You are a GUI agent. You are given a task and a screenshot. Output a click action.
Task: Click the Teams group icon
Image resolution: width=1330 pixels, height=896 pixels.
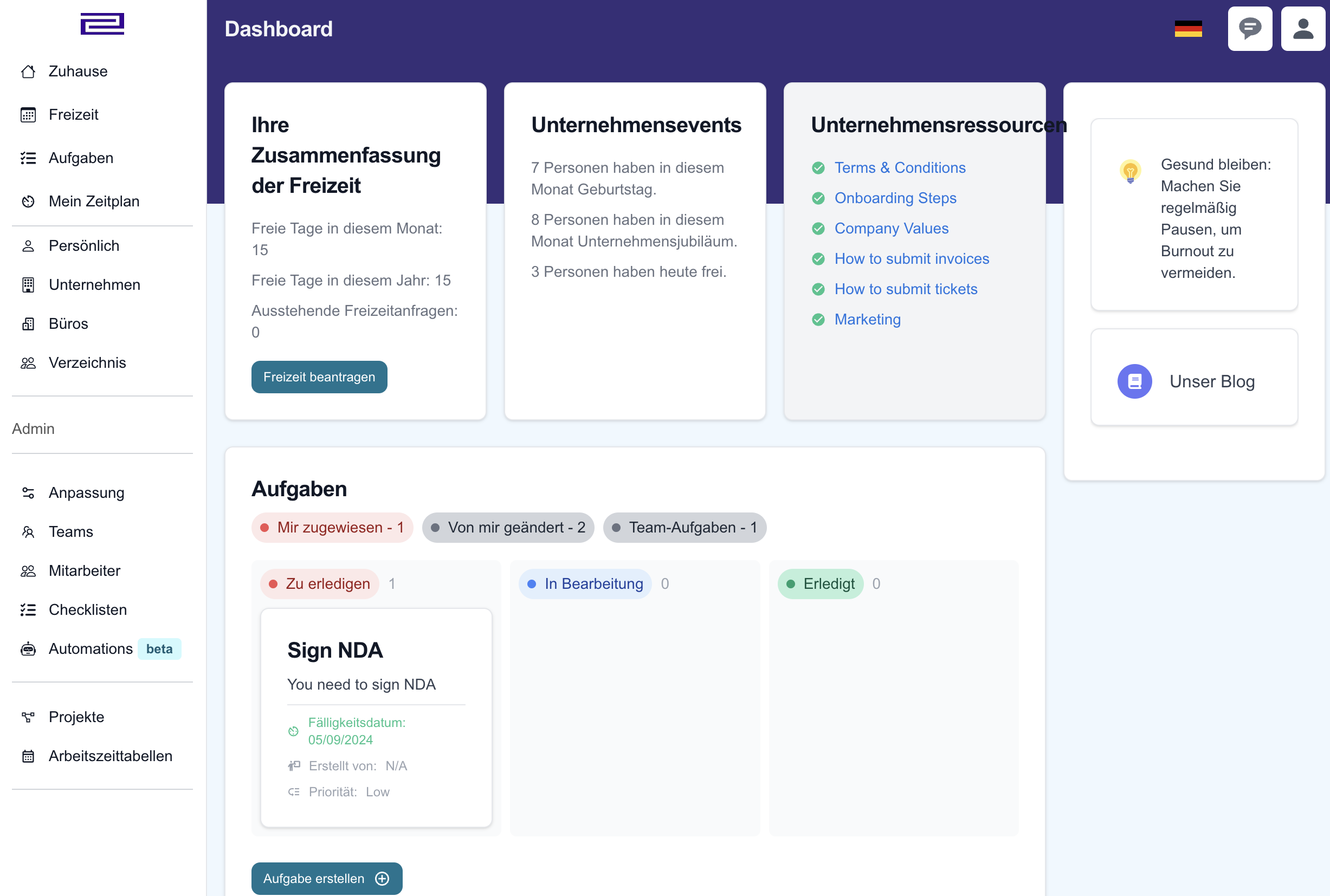[x=28, y=532]
